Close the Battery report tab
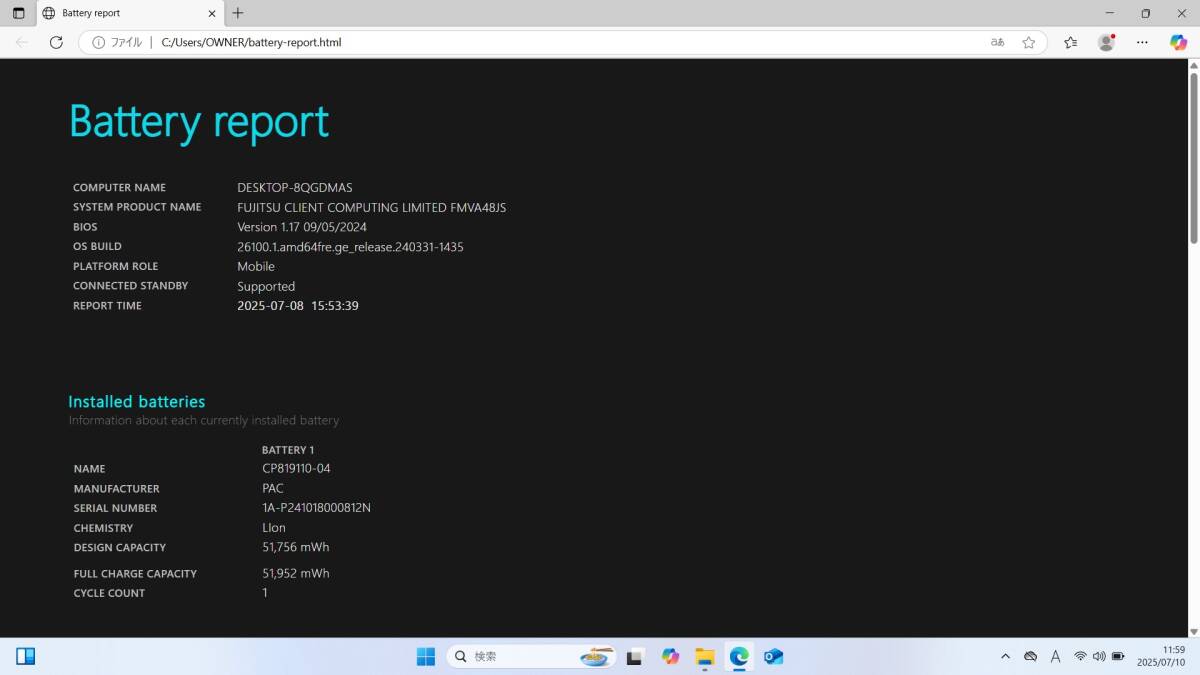 pos(211,13)
